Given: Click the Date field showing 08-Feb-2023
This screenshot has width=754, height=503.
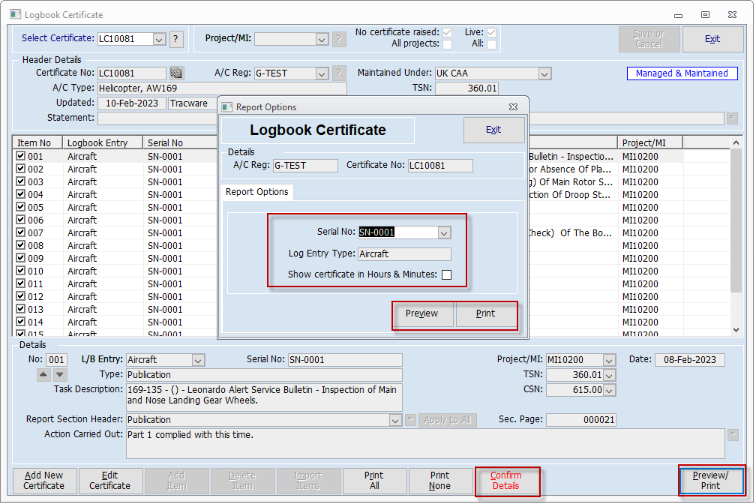Looking at the screenshot, I should tap(690, 360).
